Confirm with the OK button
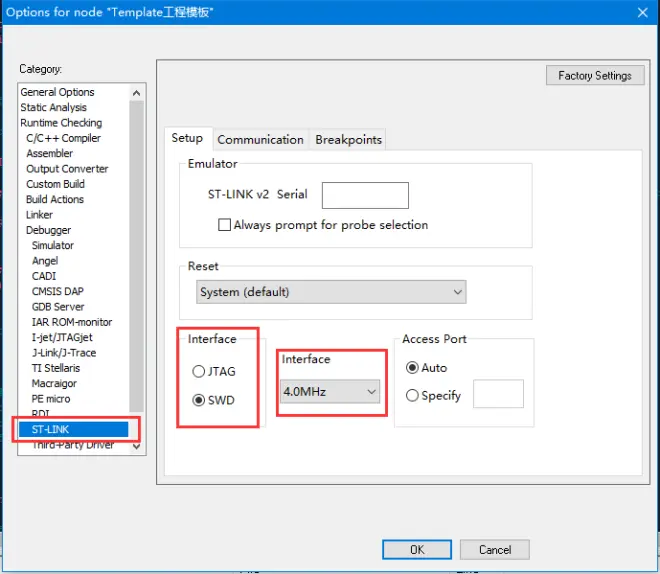The image size is (660, 574). click(x=417, y=550)
